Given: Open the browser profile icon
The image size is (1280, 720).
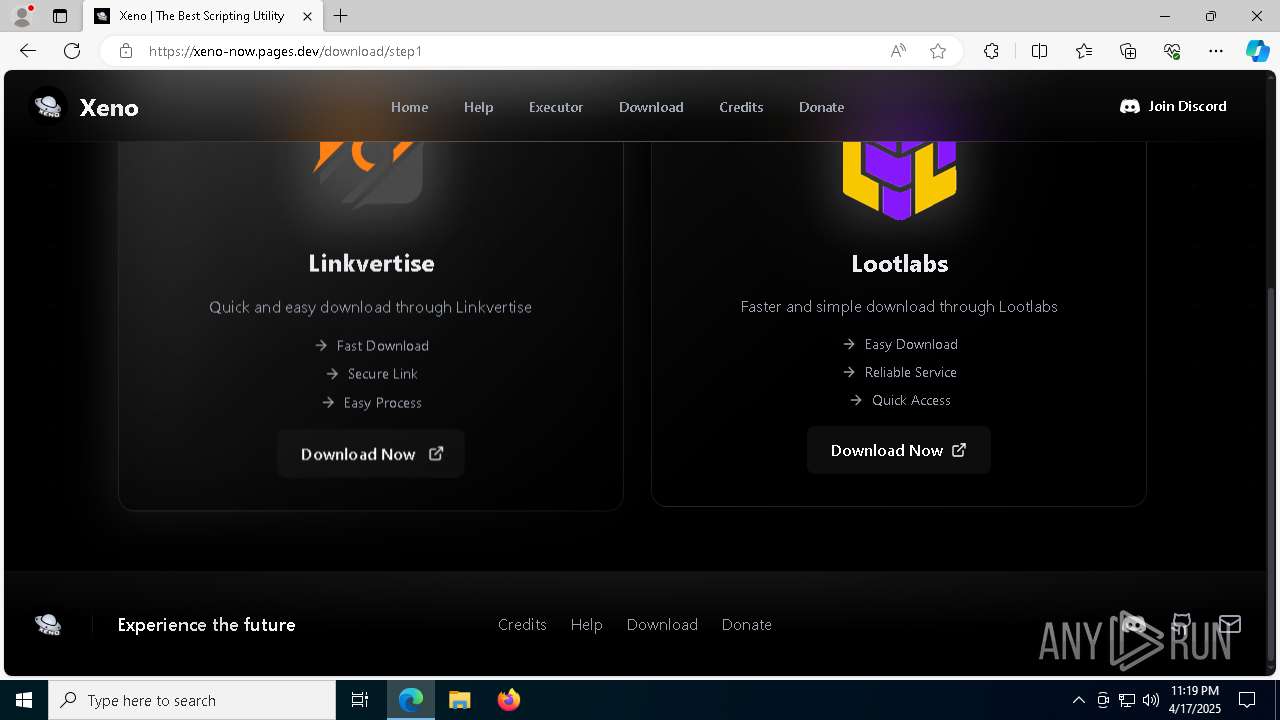Looking at the screenshot, I should (x=22, y=16).
